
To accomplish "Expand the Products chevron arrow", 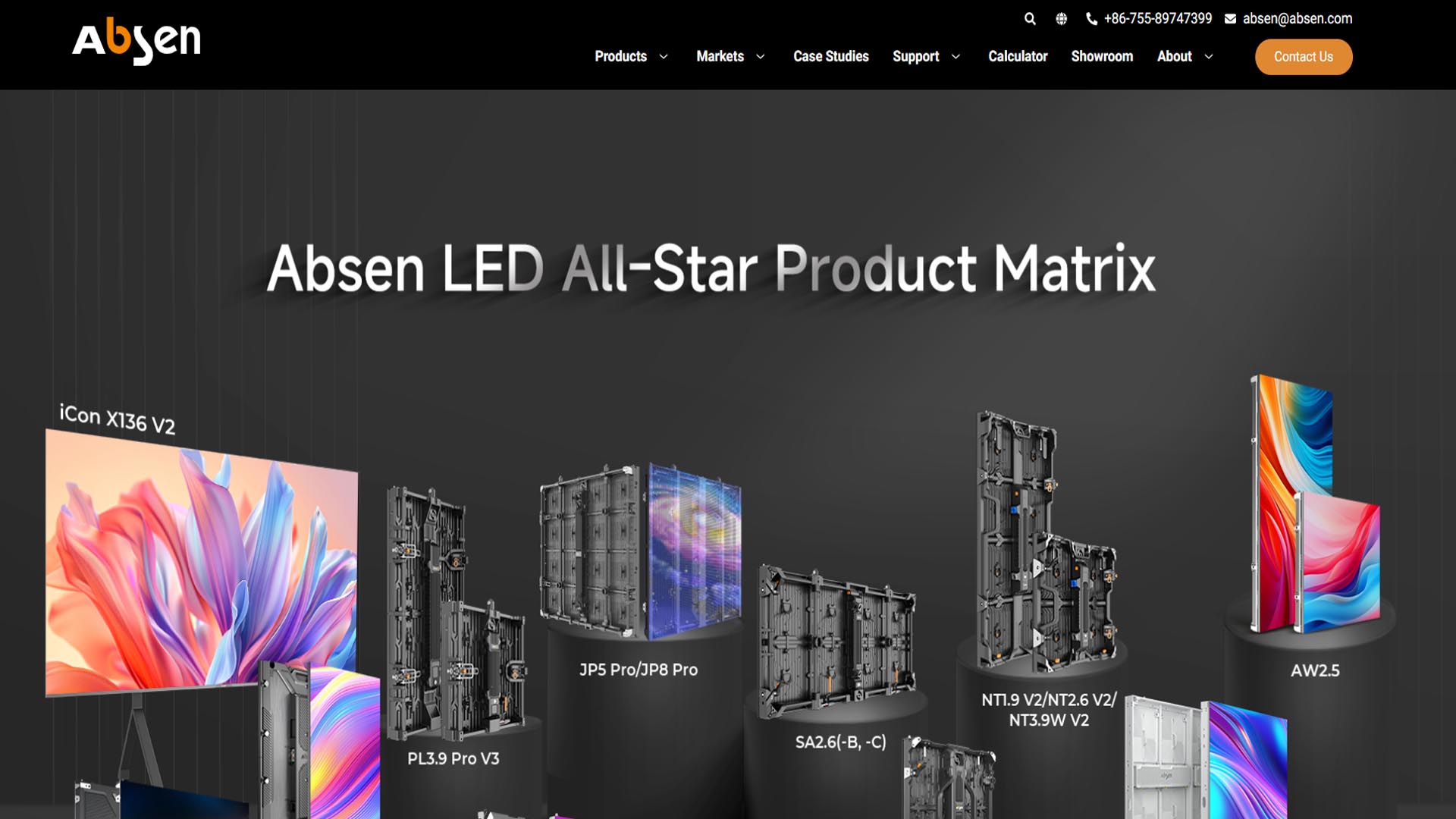I will [664, 57].
